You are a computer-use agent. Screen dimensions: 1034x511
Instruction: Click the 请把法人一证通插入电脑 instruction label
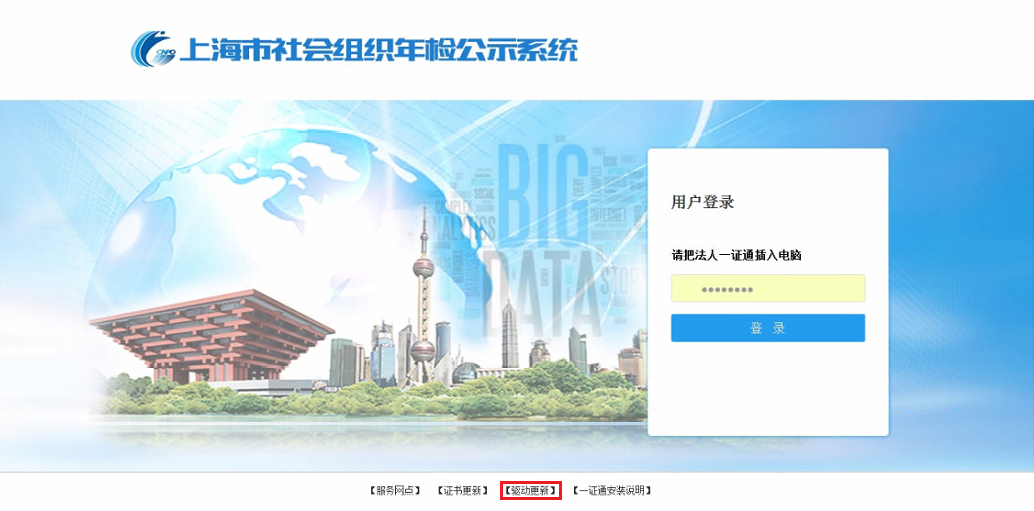coord(736,256)
